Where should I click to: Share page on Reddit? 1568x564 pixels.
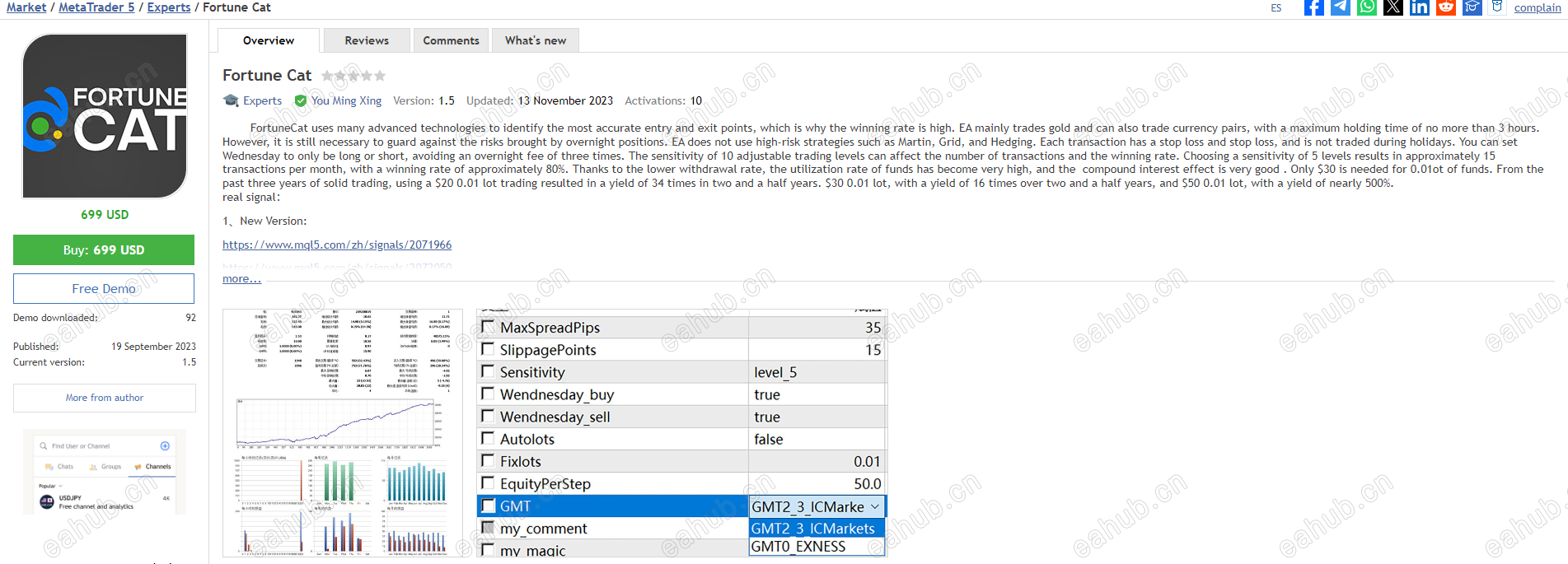coord(1446,7)
